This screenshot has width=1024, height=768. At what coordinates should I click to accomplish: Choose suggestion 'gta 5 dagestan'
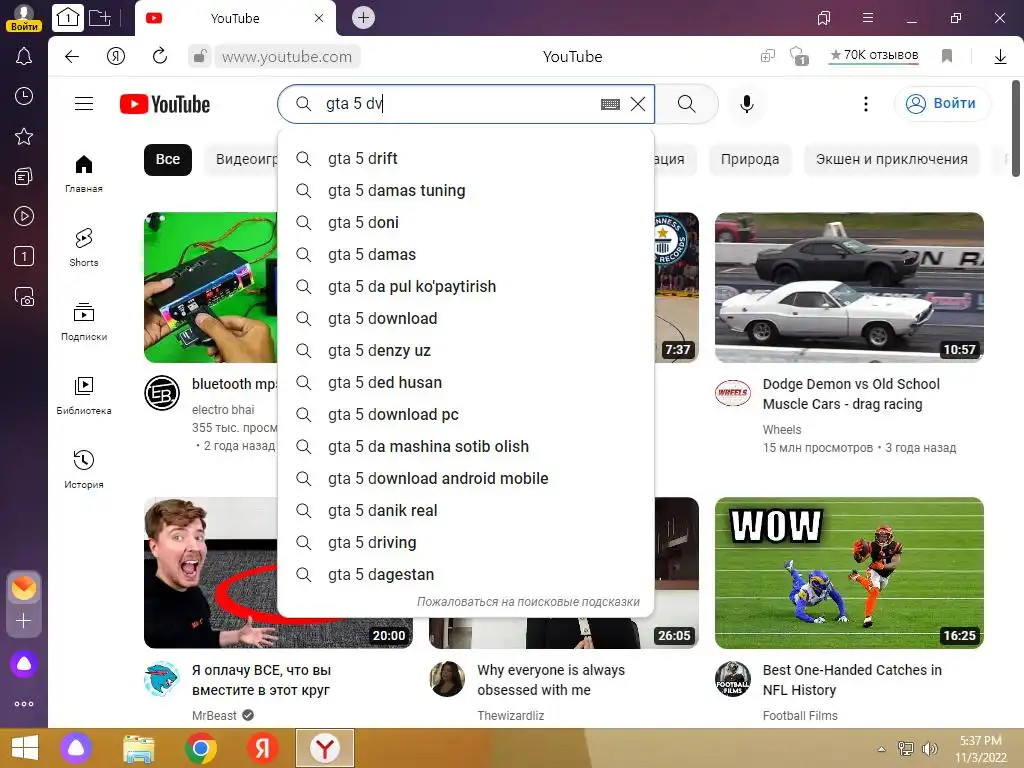point(466,575)
